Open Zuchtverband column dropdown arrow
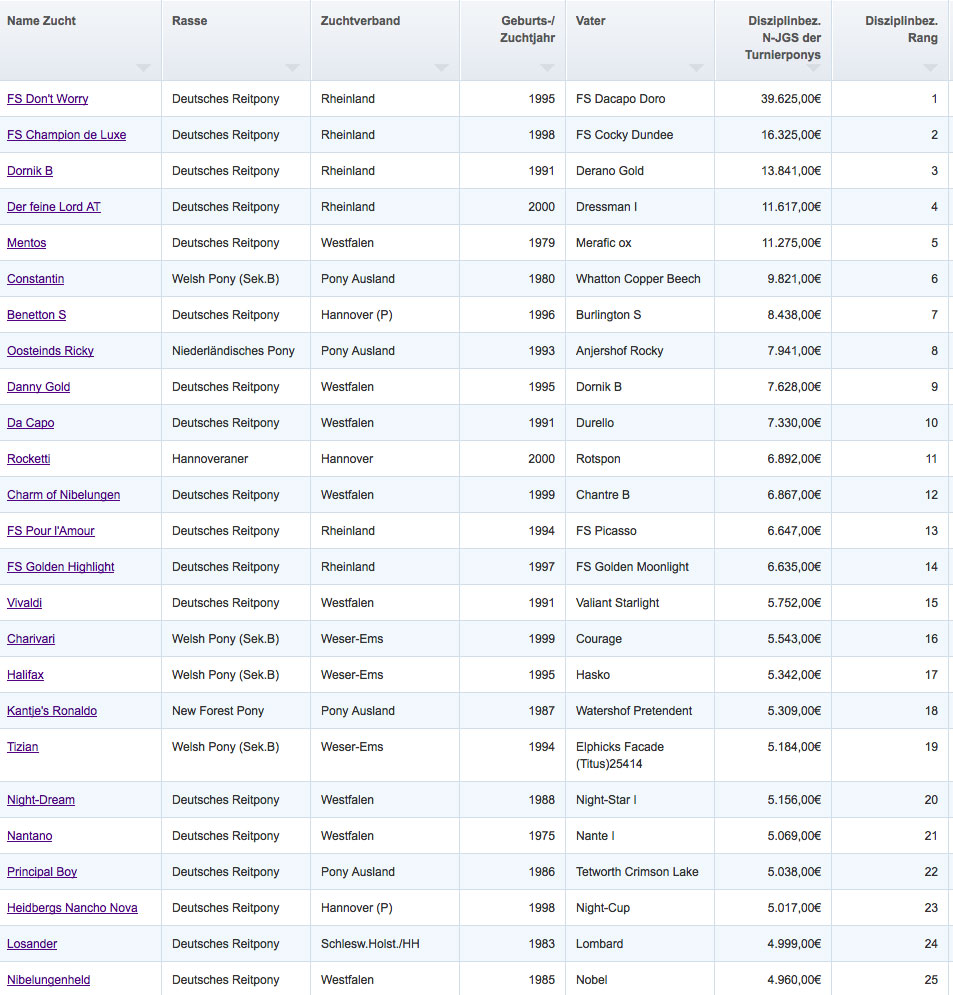953x995 pixels. click(x=442, y=68)
